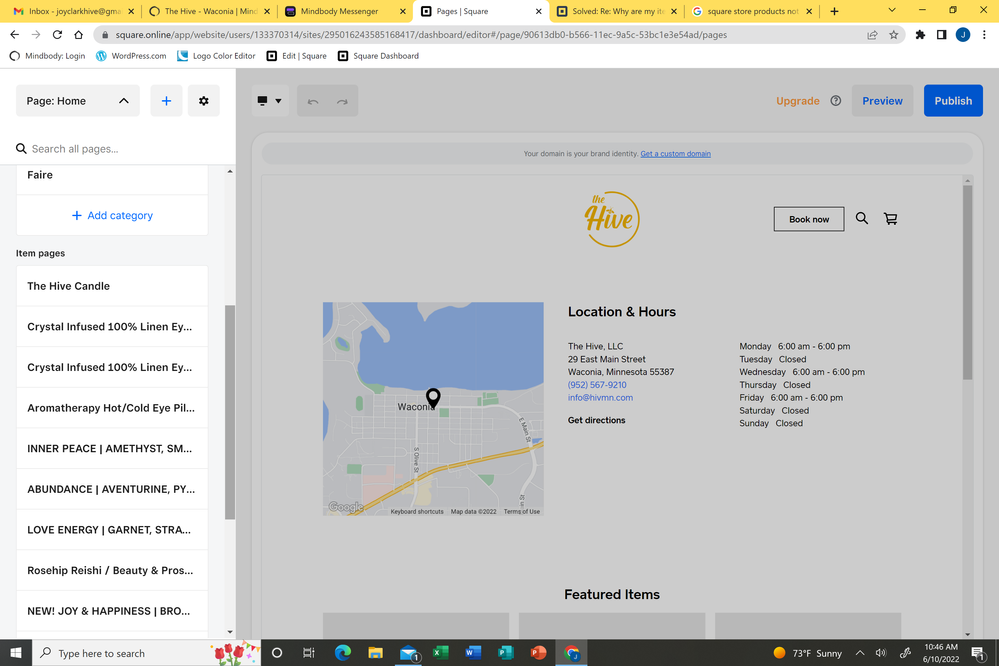Click the help question mark beside Upgrade
The height and width of the screenshot is (666, 999).
click(836, 101)
